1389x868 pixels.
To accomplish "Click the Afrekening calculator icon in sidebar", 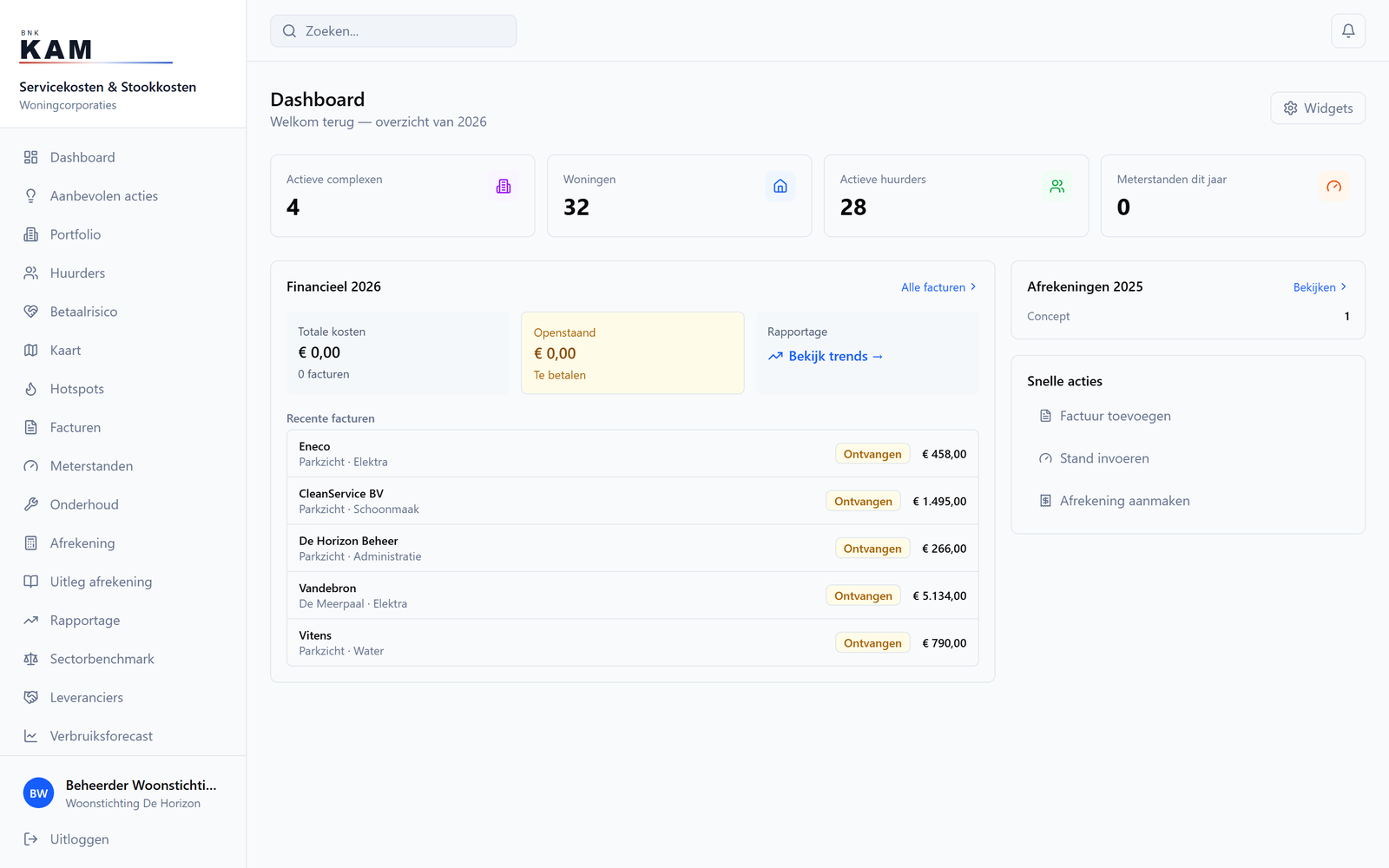I will click(31, 543).
